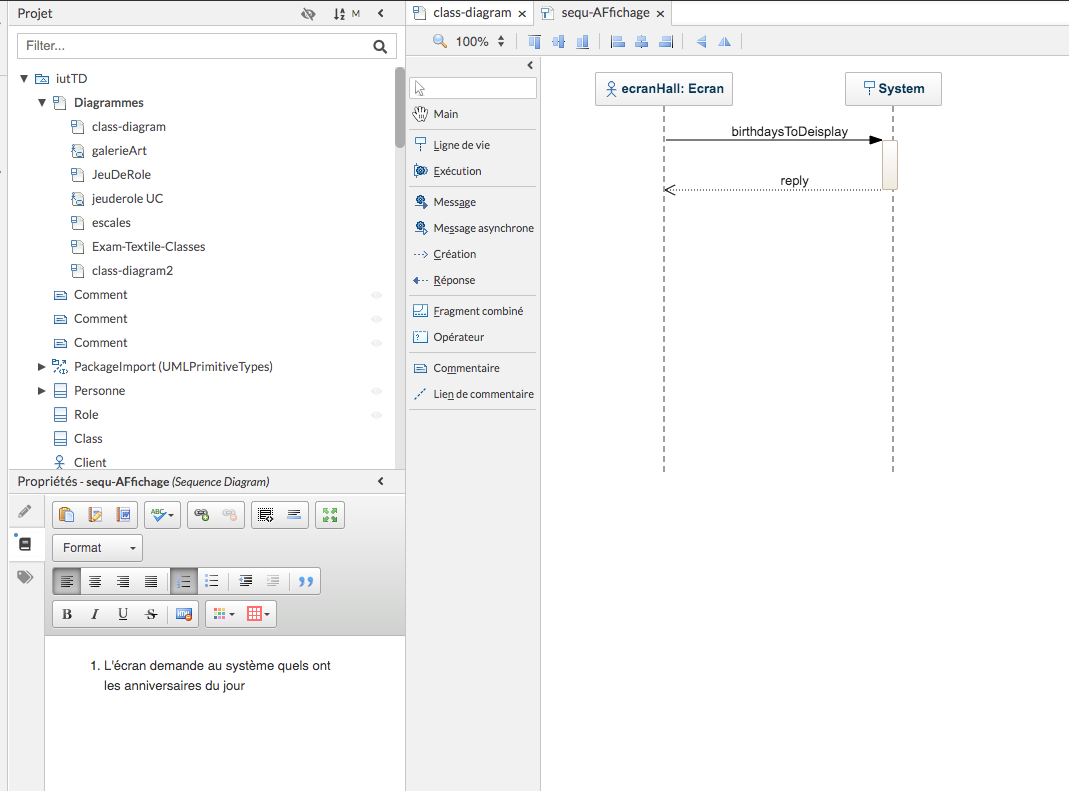Switch to the class-diagram tab

point(471,13)
